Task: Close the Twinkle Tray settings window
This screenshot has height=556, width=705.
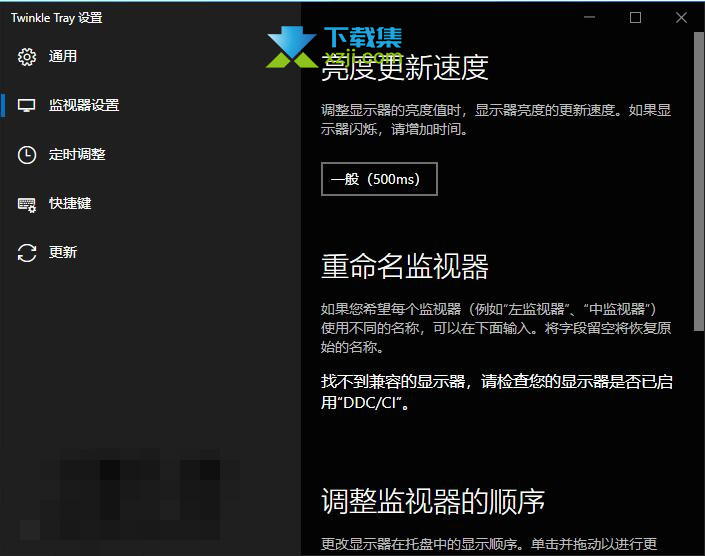Action: (681, 18)
